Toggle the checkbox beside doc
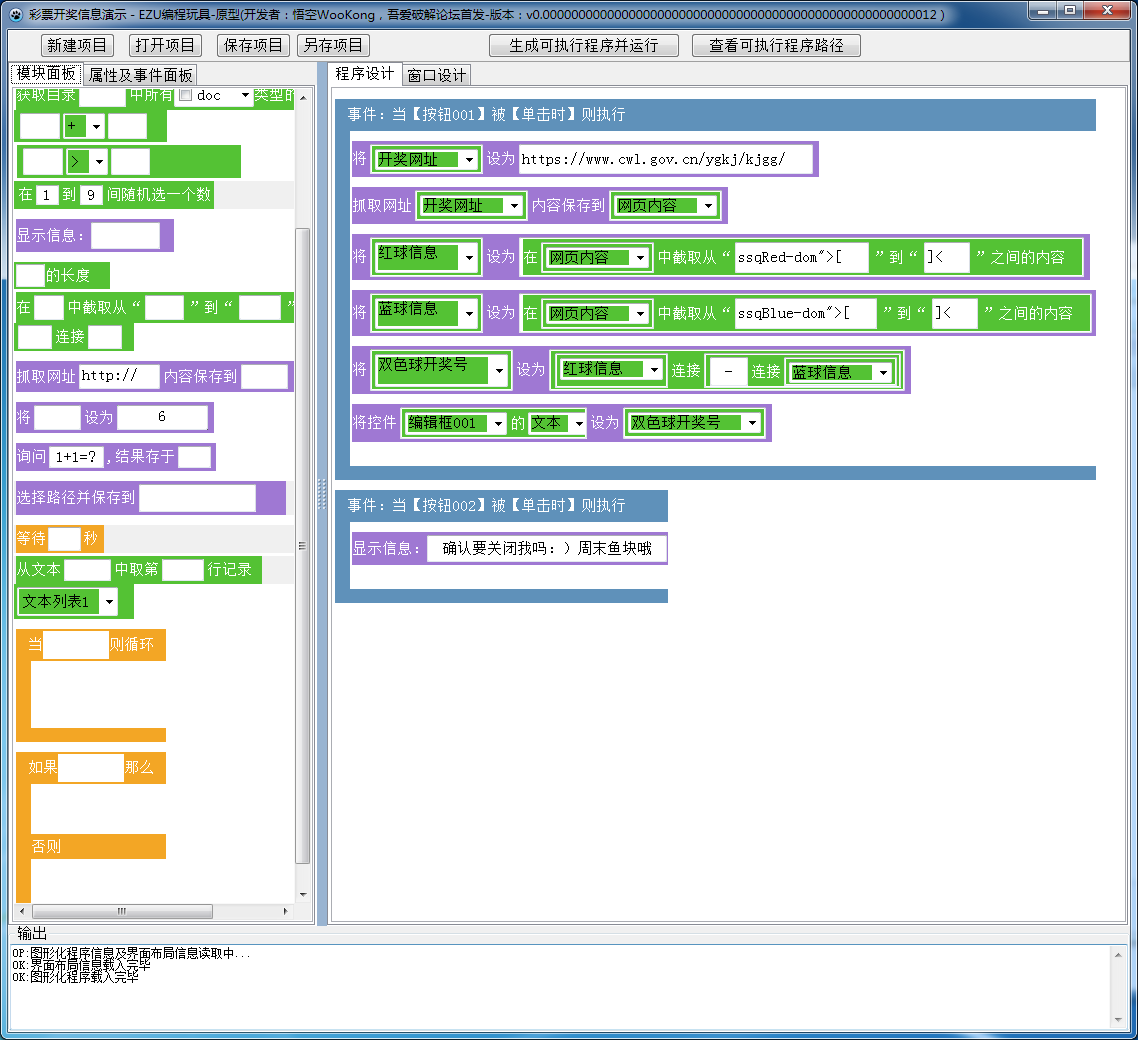Screen dimensions: 1138x1040 pos(185,95)
